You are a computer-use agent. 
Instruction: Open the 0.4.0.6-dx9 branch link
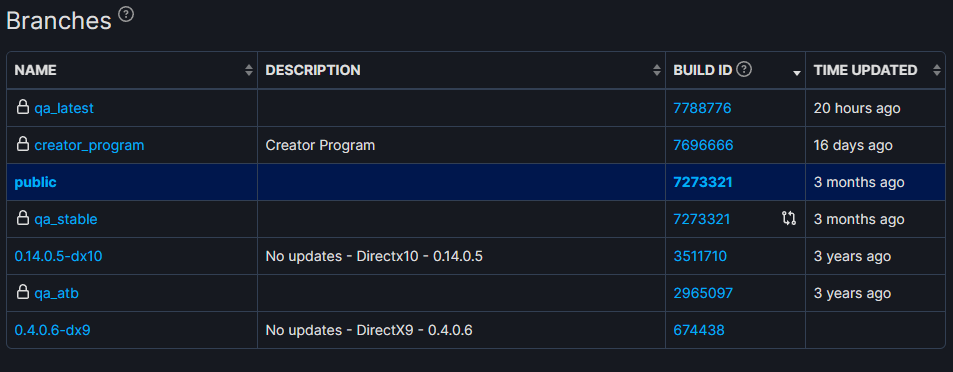click(x=52, y=330)
